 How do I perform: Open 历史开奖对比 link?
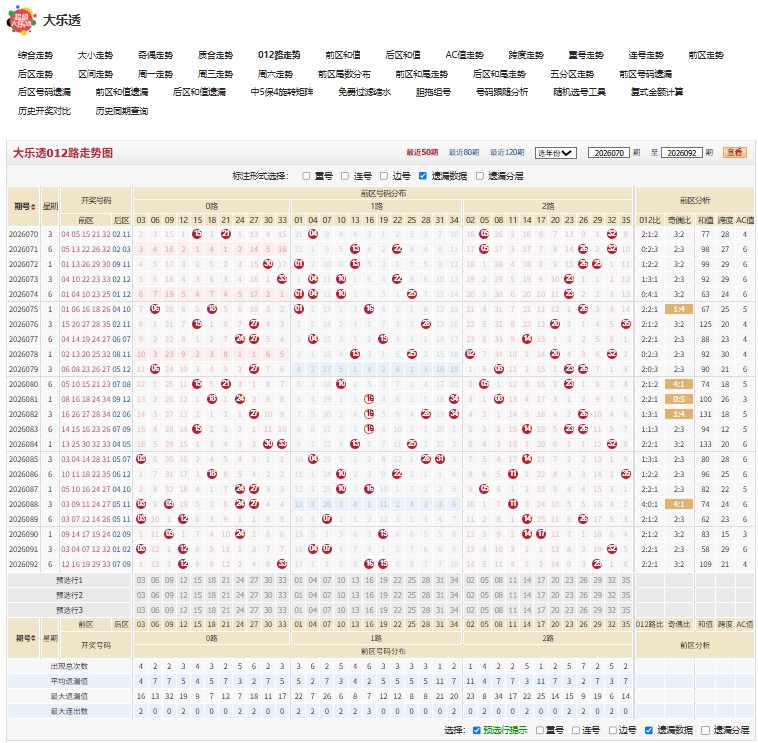[44, 111]
